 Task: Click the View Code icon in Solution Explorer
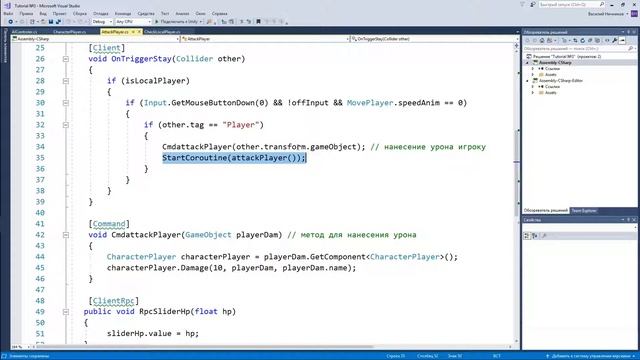607,40
